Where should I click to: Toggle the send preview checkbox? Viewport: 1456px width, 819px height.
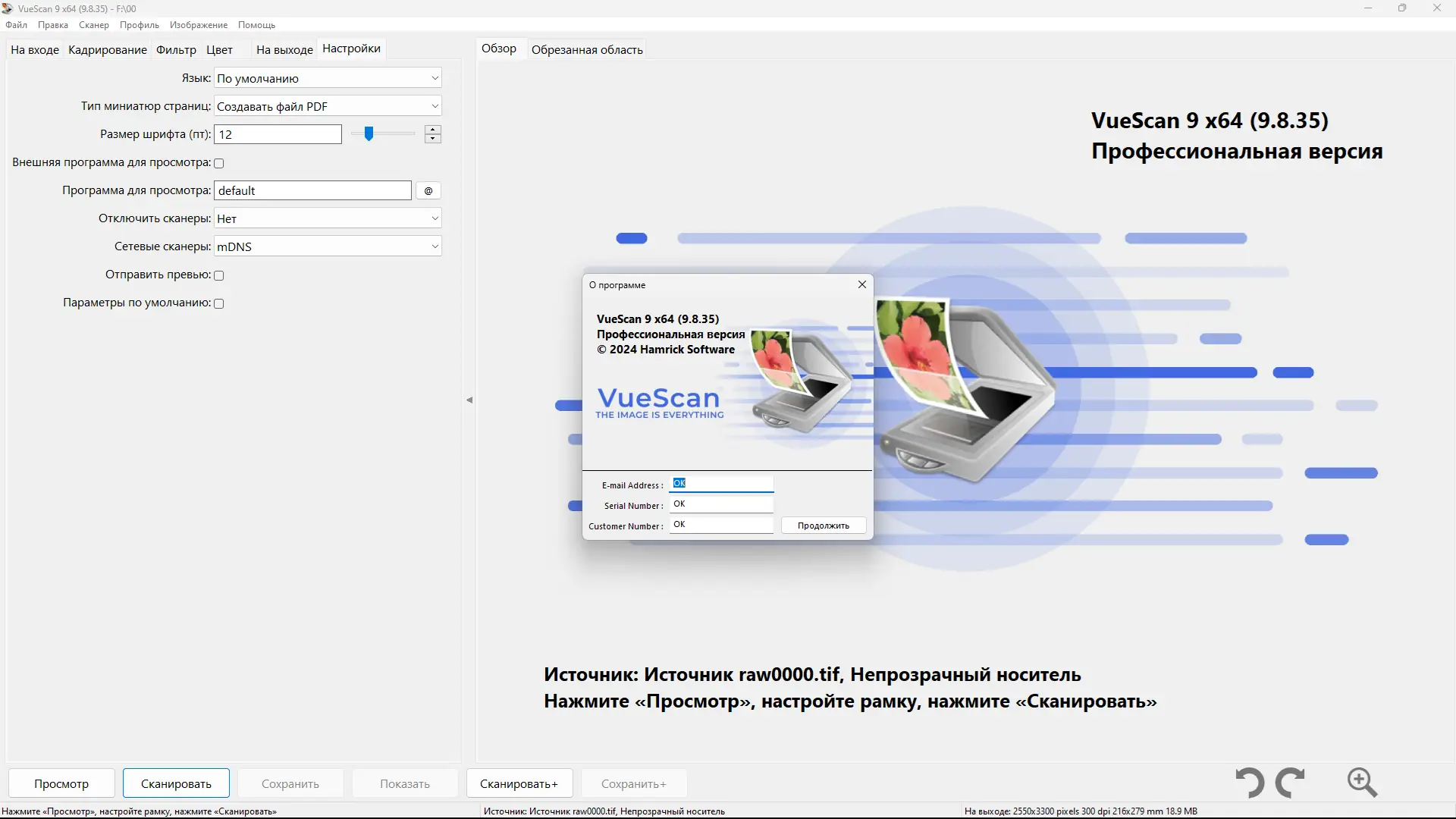[219, 275]
